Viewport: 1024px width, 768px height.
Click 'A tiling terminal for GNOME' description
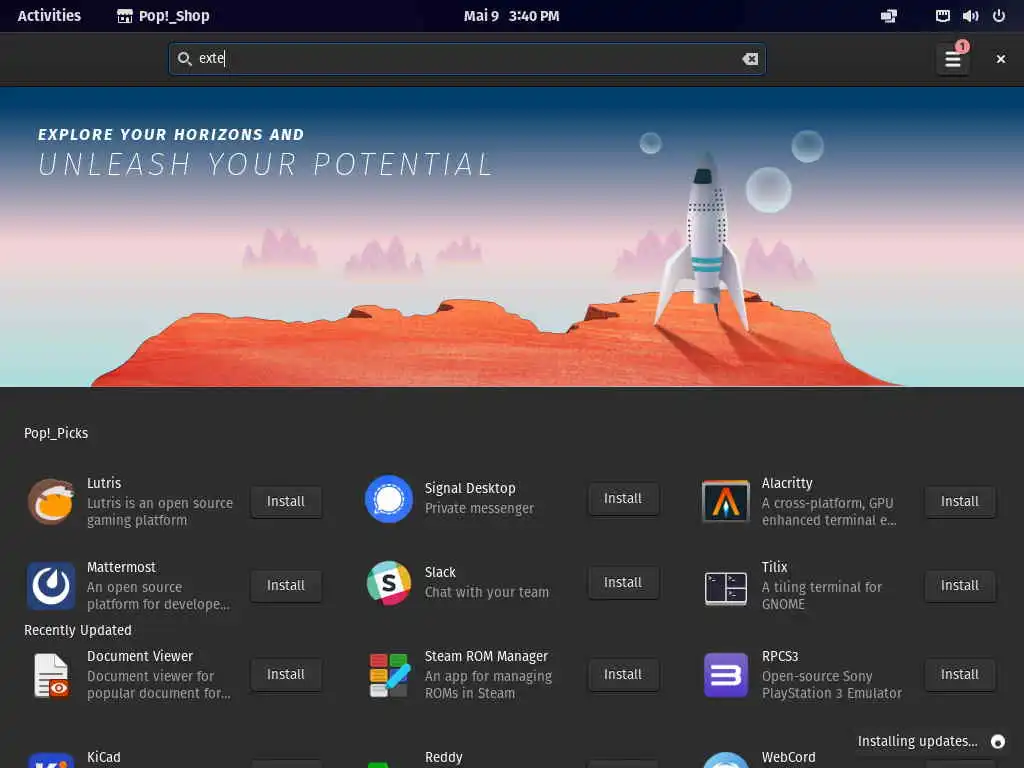tap(822, 596)
